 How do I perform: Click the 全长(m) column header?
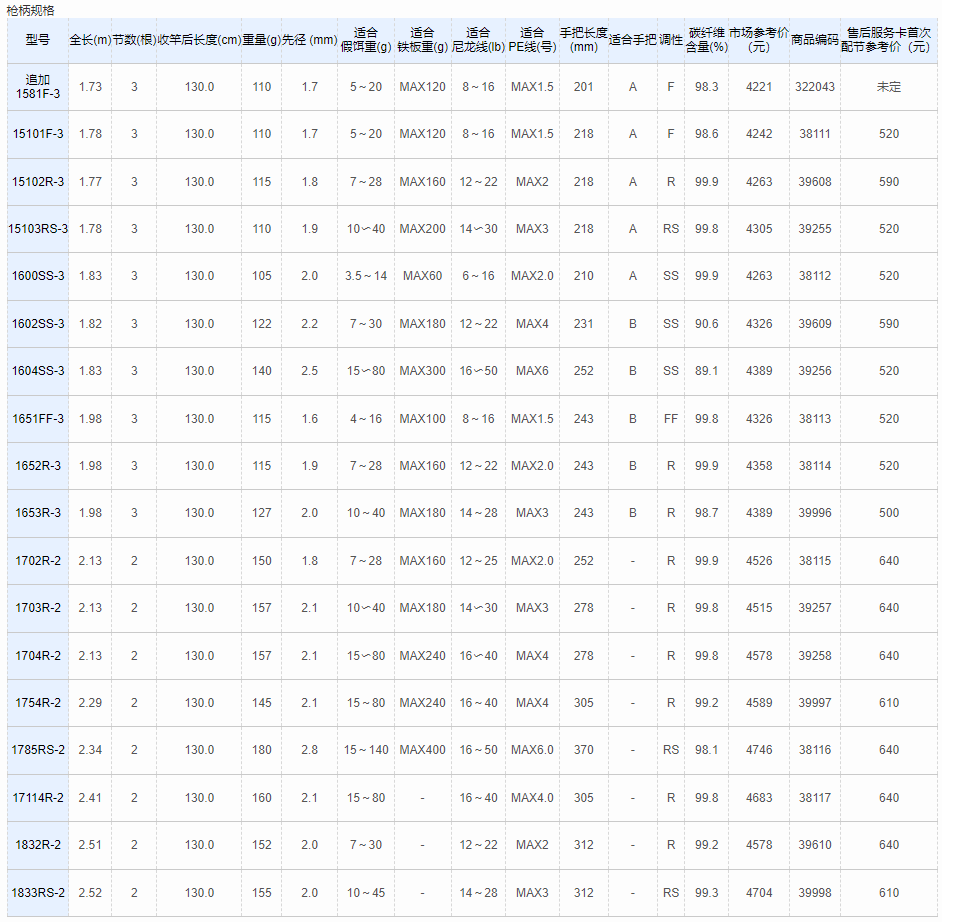pos(90,40)
